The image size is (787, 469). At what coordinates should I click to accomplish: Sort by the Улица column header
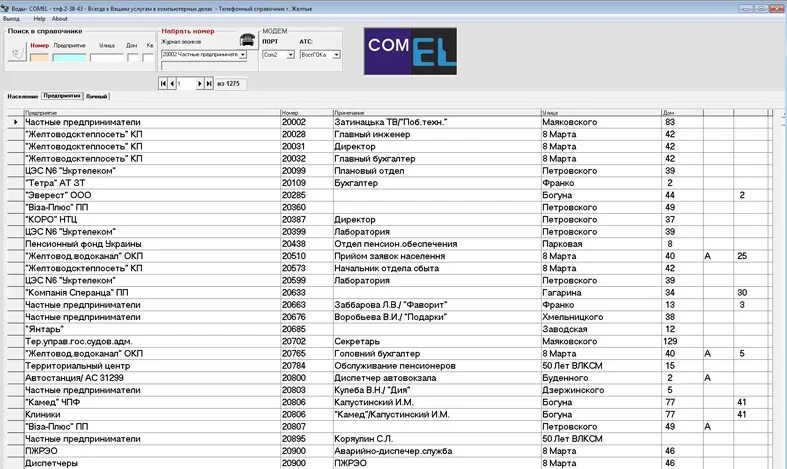pos(601,112)
